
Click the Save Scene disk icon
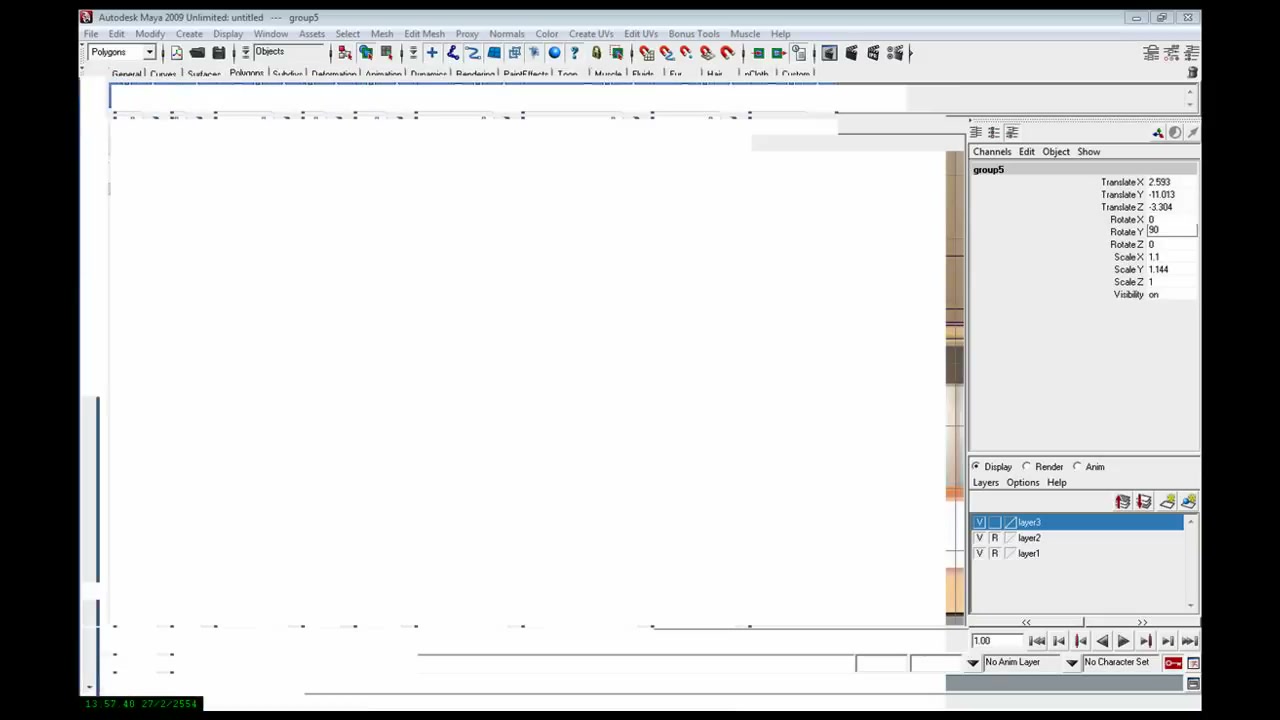coord(218,52)
